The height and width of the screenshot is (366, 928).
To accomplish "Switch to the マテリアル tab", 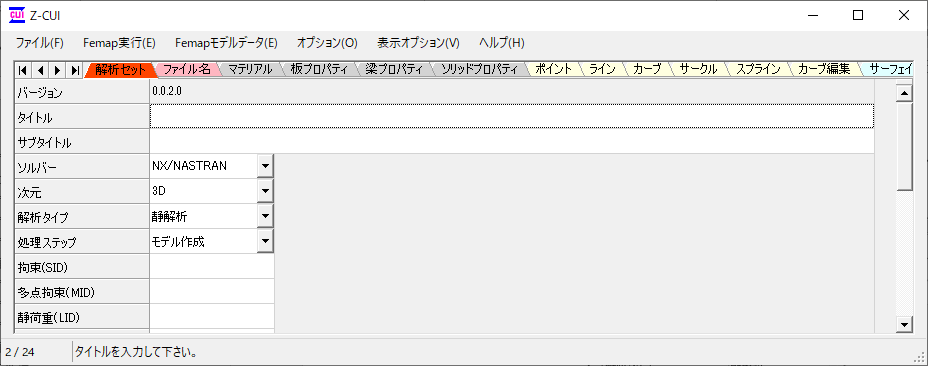I will (x=250, y=69).
